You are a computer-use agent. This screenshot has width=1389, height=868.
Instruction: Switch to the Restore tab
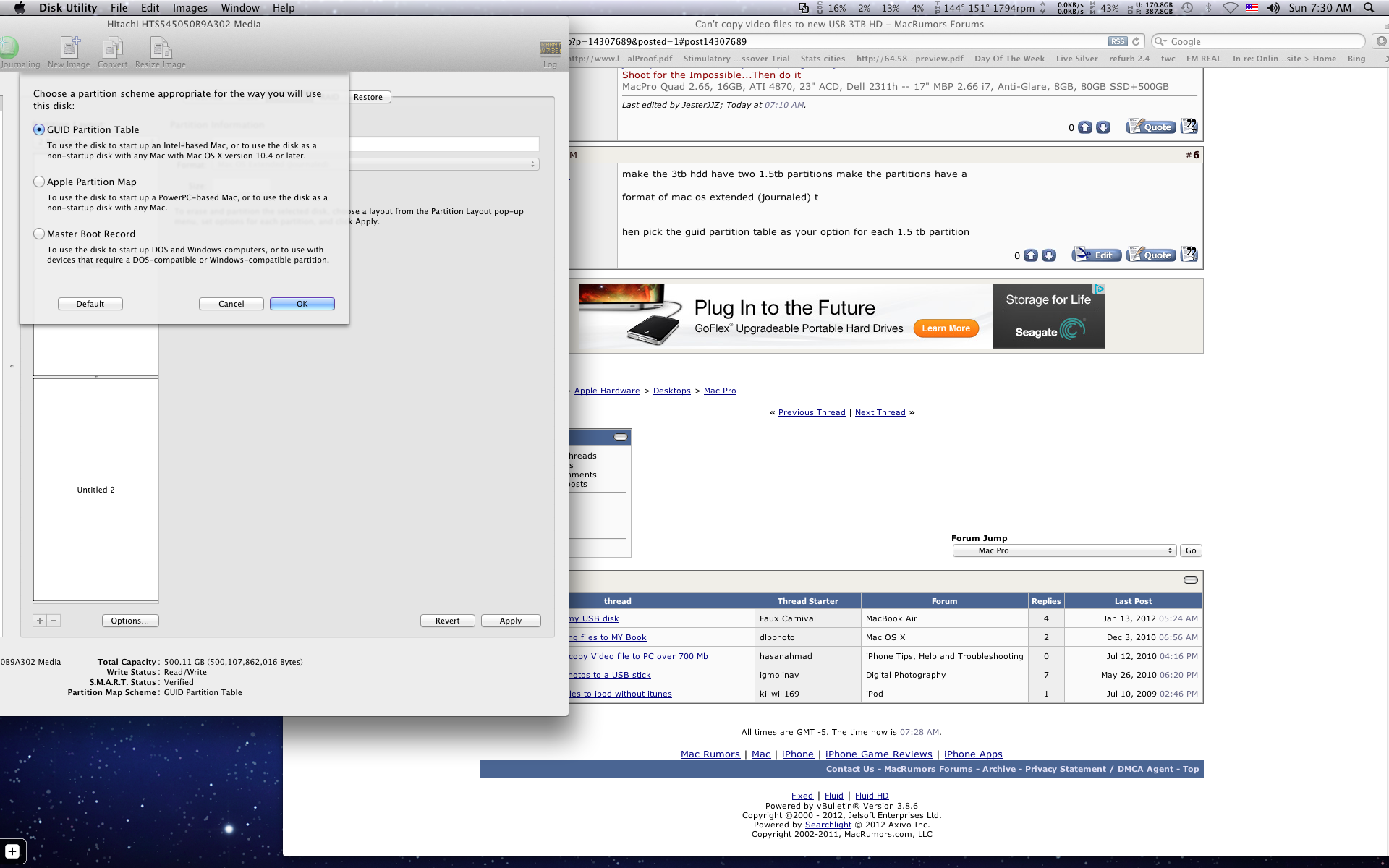click(x=368, y=97)
